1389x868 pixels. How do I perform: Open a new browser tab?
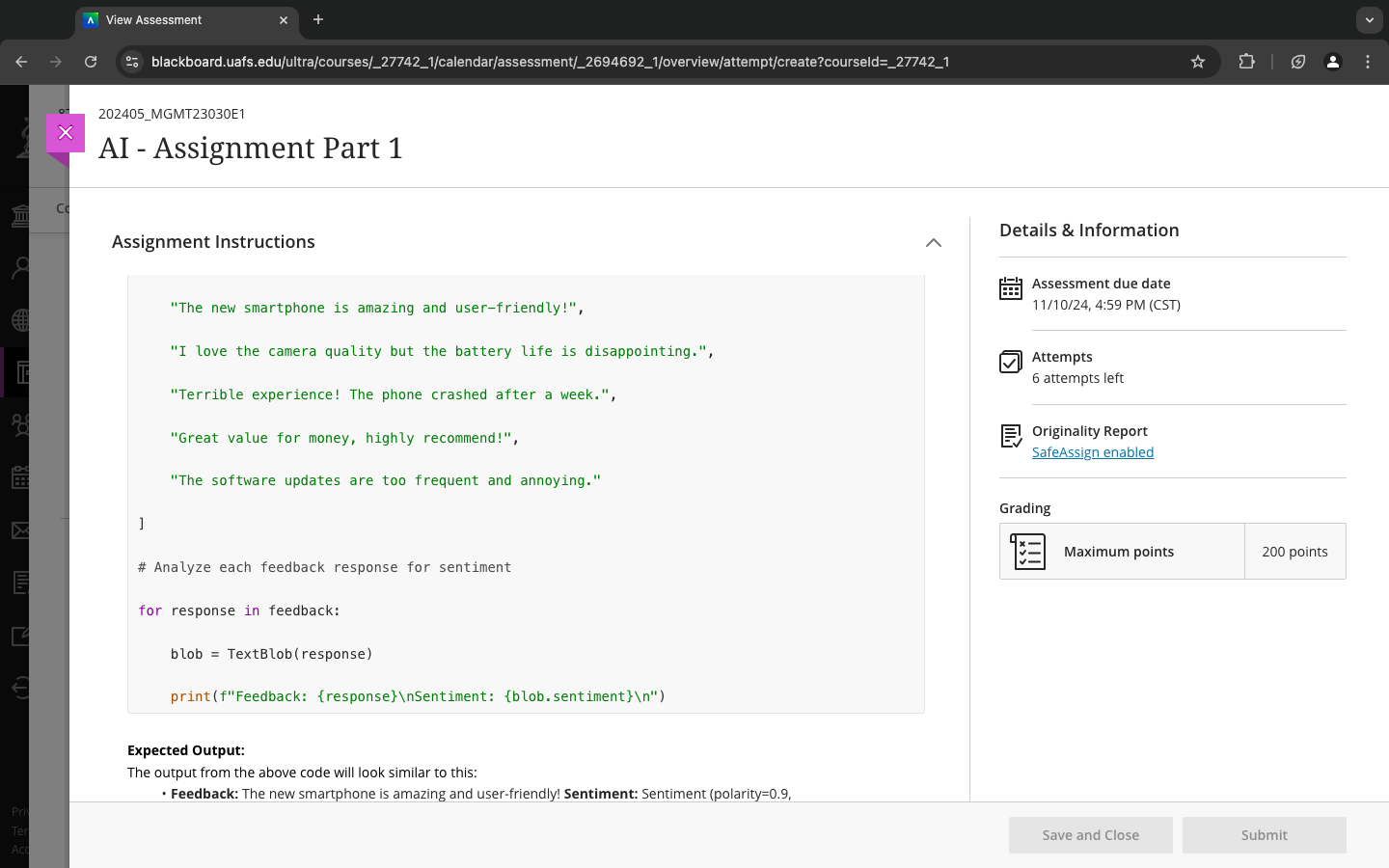(318, 19)
